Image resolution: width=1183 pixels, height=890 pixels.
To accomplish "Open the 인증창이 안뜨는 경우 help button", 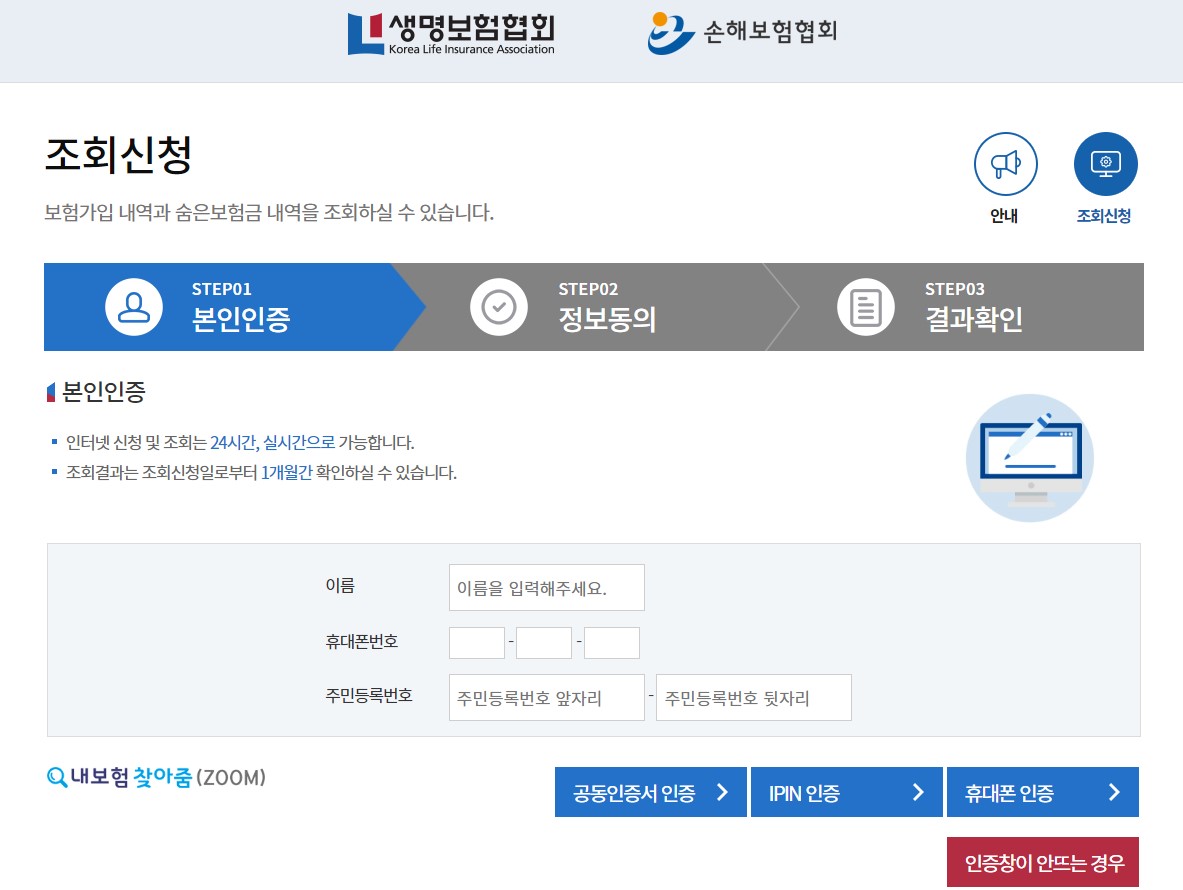I will pyautogui.click(x=1042, y=862).
